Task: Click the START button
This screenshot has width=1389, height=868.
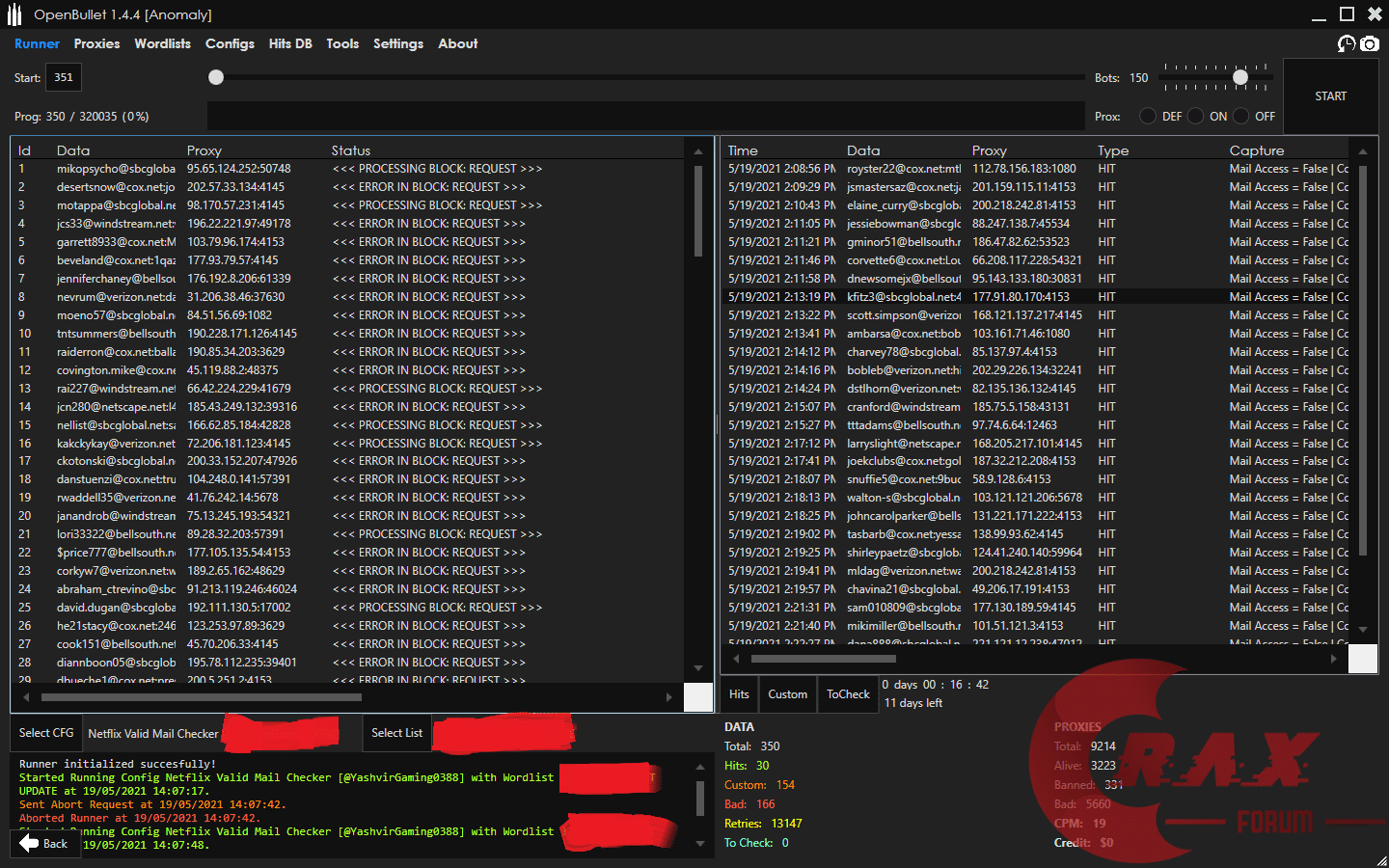Action: (x=1330, y=95)
